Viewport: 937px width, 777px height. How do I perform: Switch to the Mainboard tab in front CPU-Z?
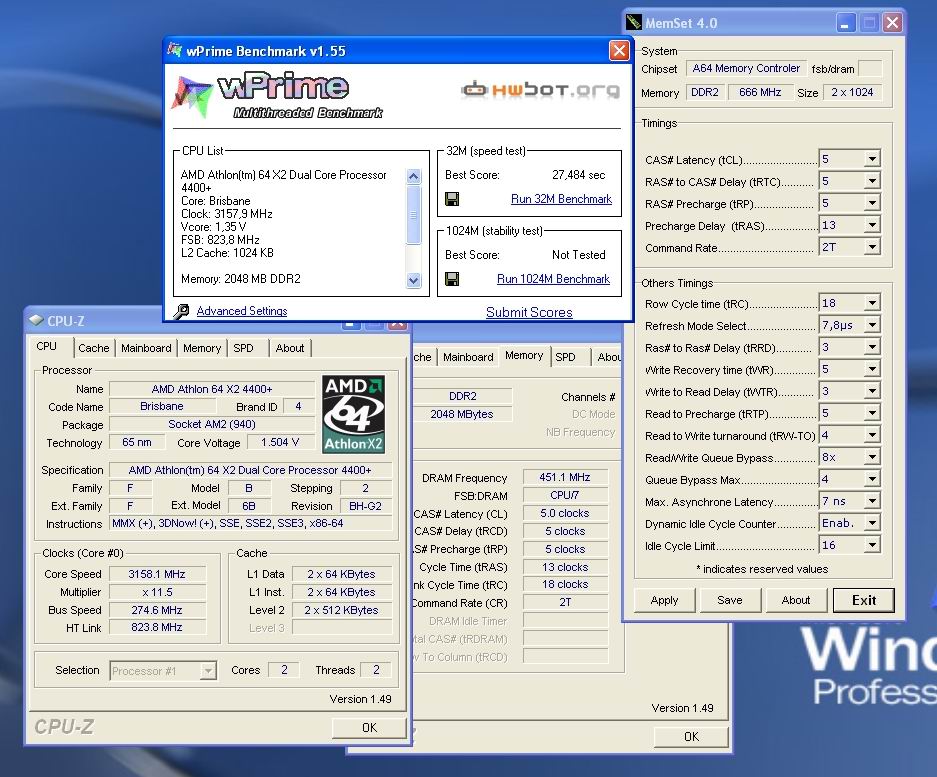146,348
